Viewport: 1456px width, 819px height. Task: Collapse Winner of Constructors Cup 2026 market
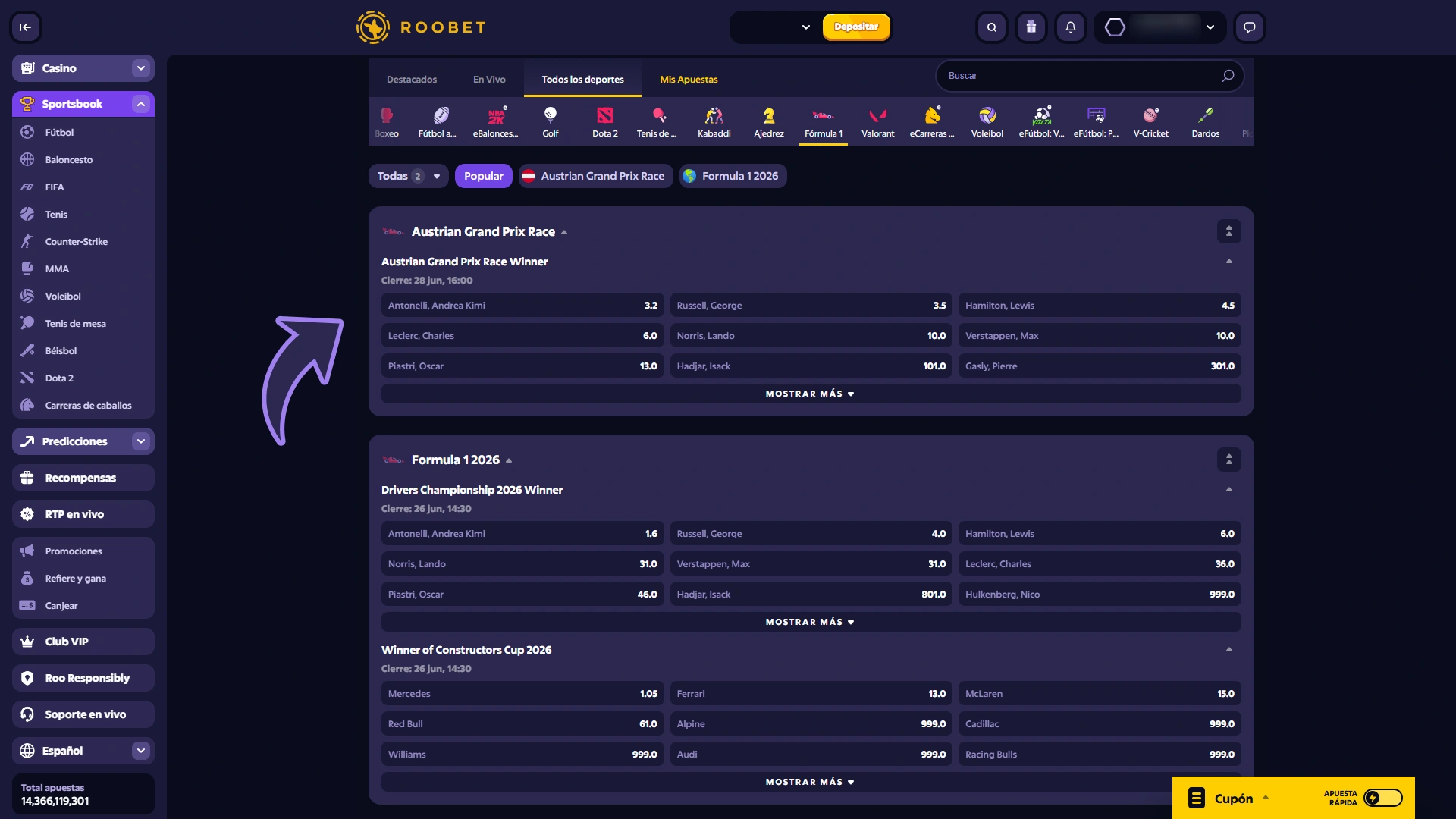coord(1228,650)
